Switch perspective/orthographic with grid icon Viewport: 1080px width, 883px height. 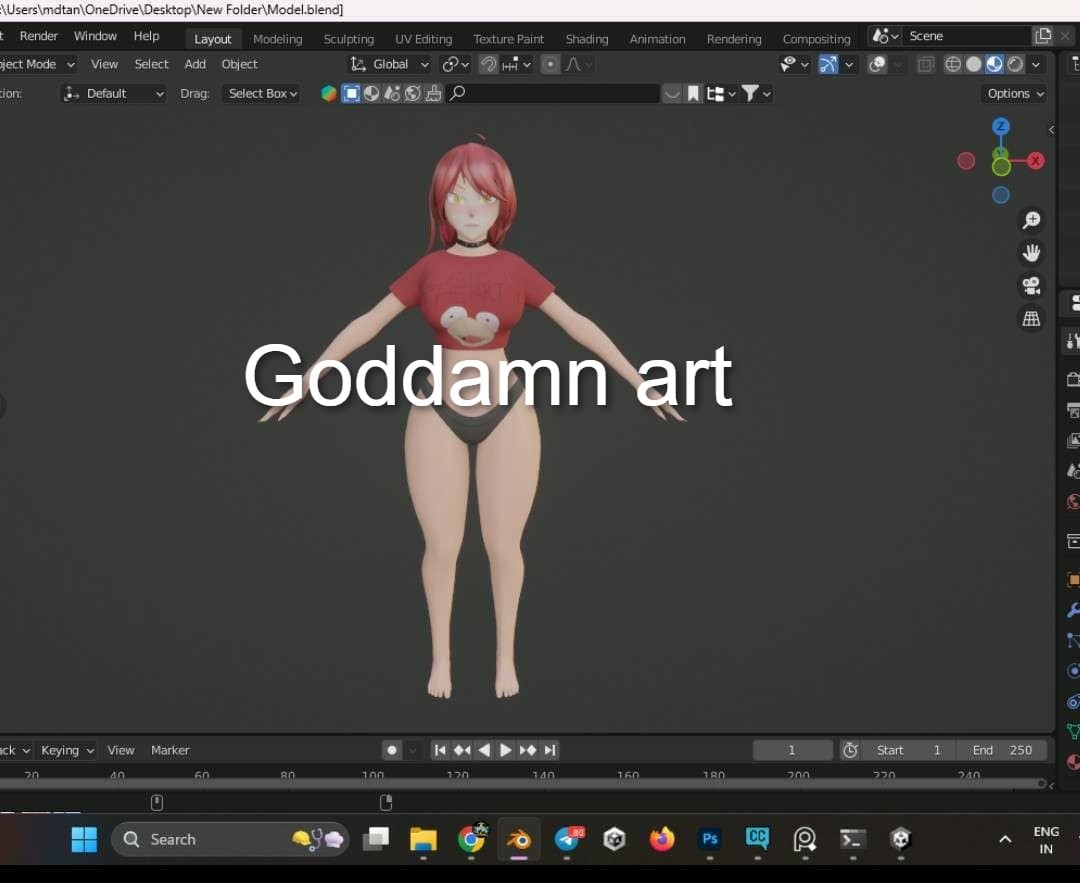coord(1030,319)
